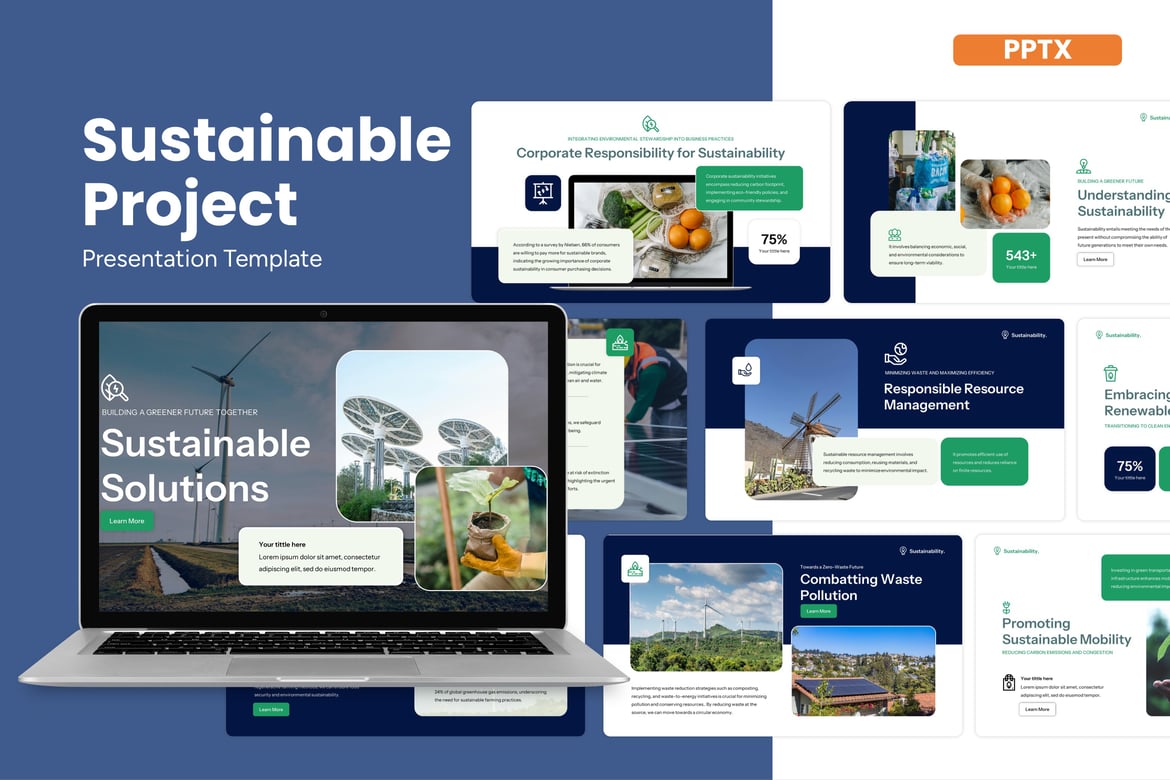Click the recycle bin icon above Embracing Renewable
The image size is (1170, 780).
pyautogui.click(x=1110, y=372)
